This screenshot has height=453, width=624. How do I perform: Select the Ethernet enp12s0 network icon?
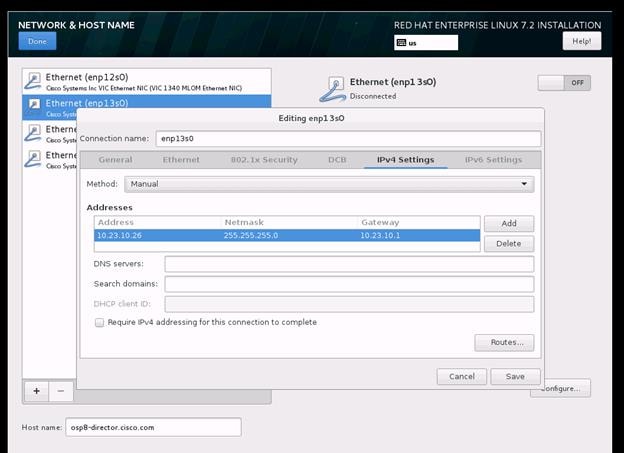pyautogui.click(x=33, y=81)
